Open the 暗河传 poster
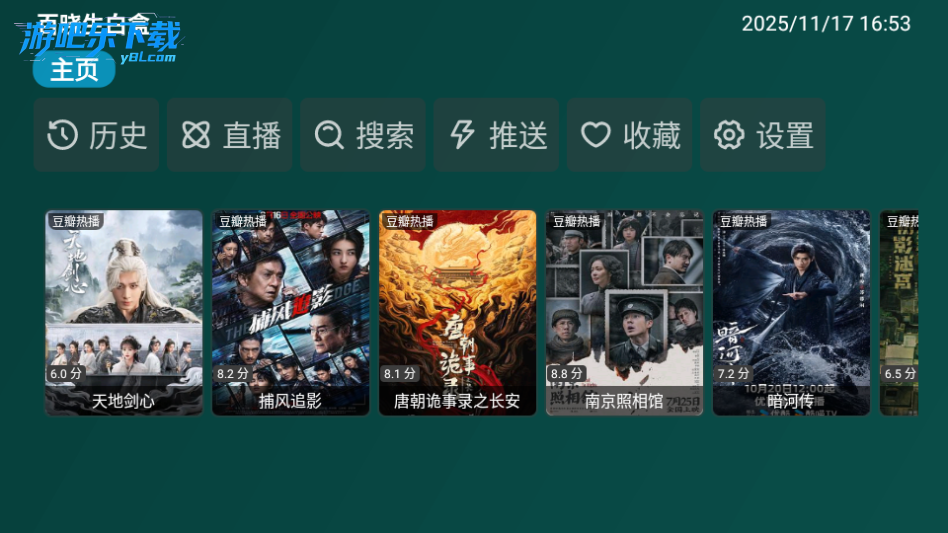Viewport: 948px width, 533px height. coord(791,312)
